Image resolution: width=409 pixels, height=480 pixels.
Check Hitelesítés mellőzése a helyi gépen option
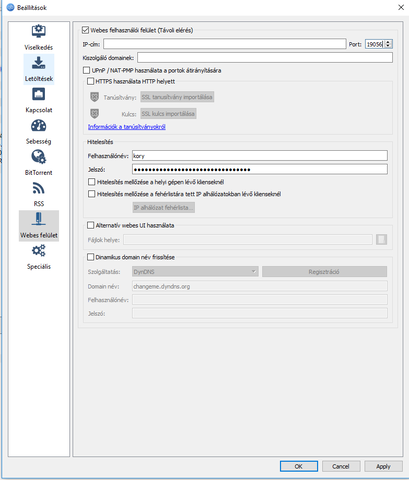pos(91,182)
